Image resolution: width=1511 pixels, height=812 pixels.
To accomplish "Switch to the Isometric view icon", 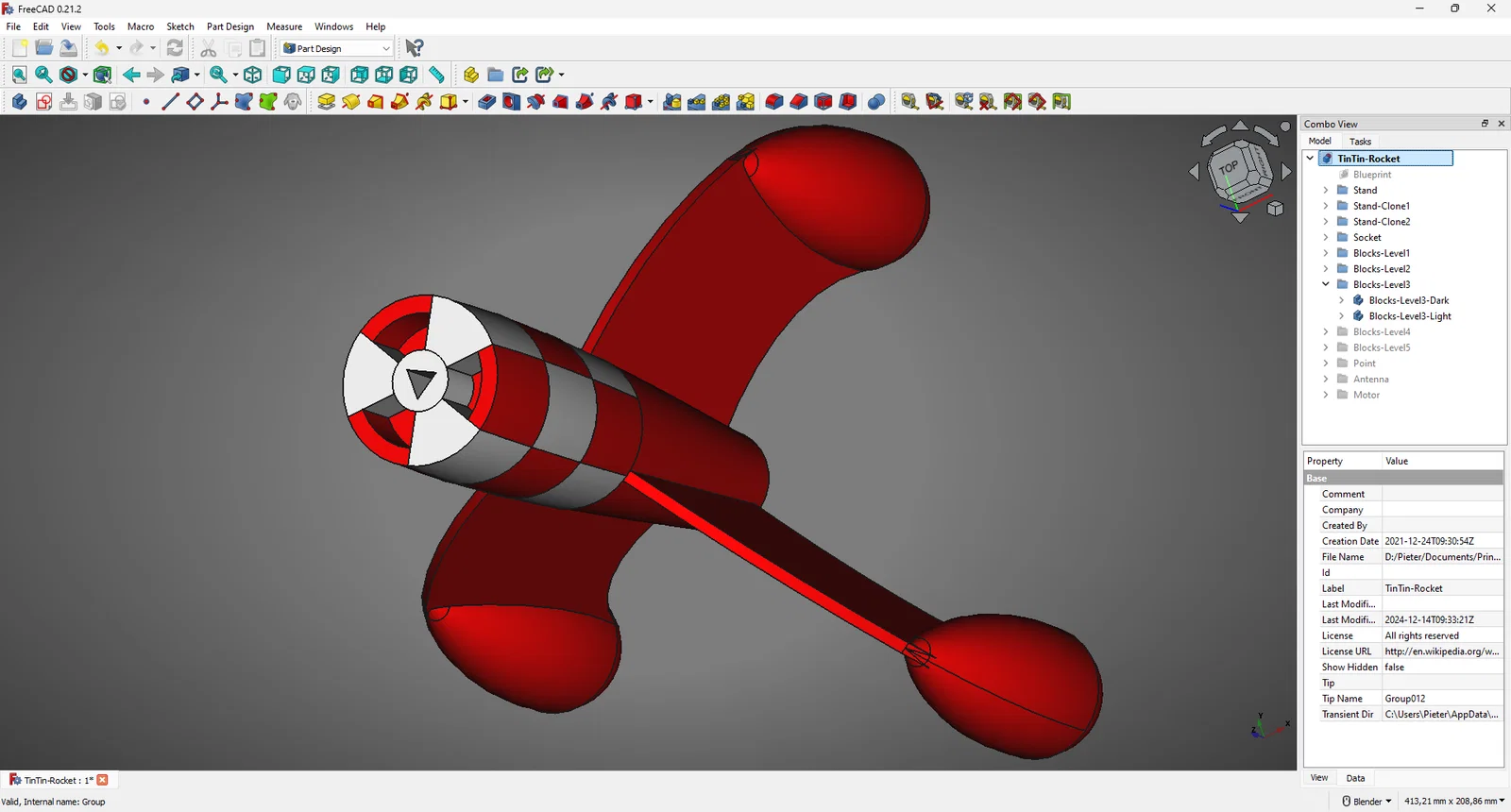I will pos(252,75).
